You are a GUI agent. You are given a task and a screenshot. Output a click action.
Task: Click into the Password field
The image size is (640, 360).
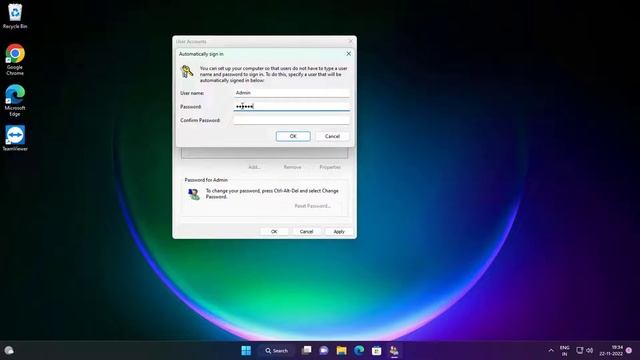click(291, 107)
